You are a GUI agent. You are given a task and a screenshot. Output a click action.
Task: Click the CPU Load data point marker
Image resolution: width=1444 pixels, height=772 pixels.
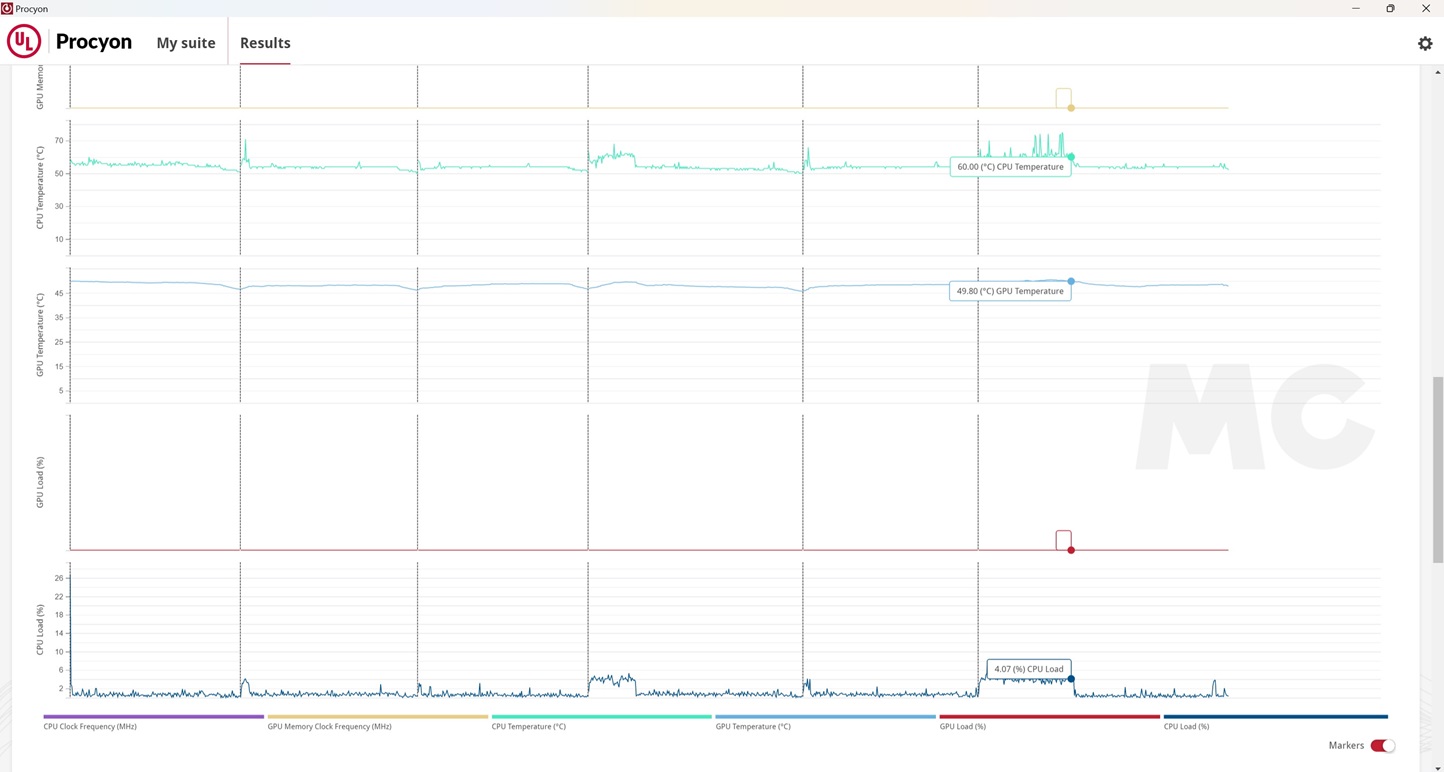click(1071, 679)
